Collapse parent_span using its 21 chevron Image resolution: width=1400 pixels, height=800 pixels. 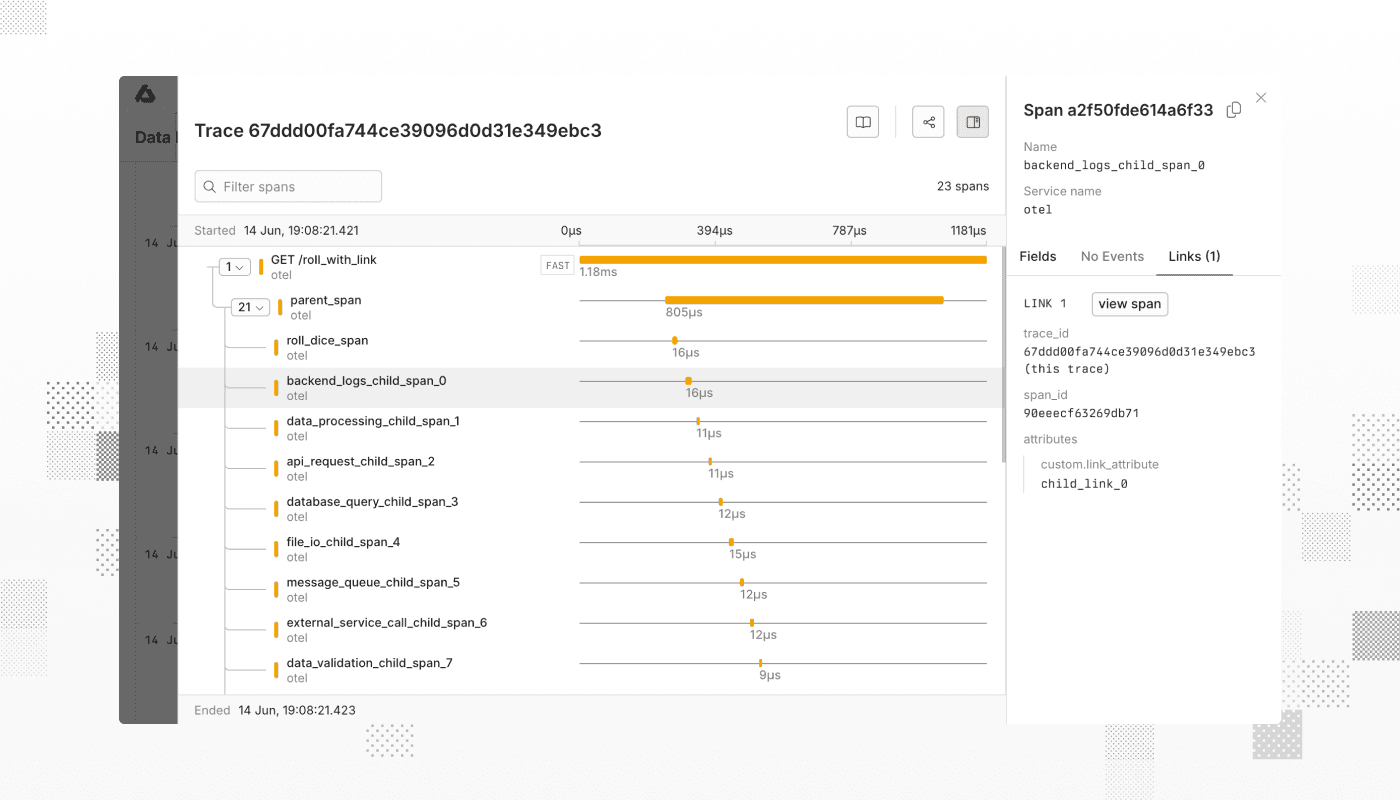250,307
